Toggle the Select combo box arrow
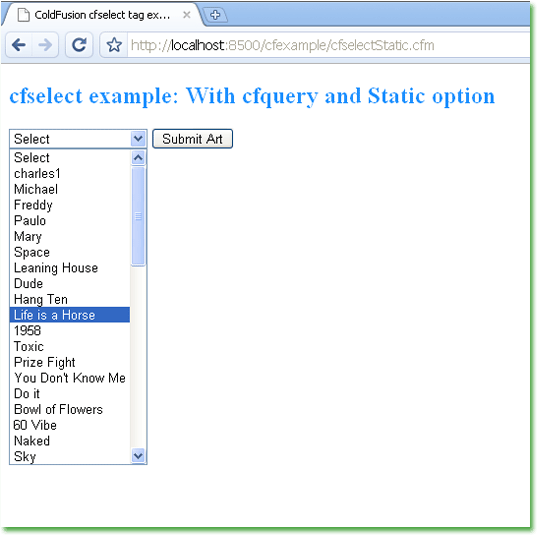This screenshot has width=538, height=535. (138, 139)
